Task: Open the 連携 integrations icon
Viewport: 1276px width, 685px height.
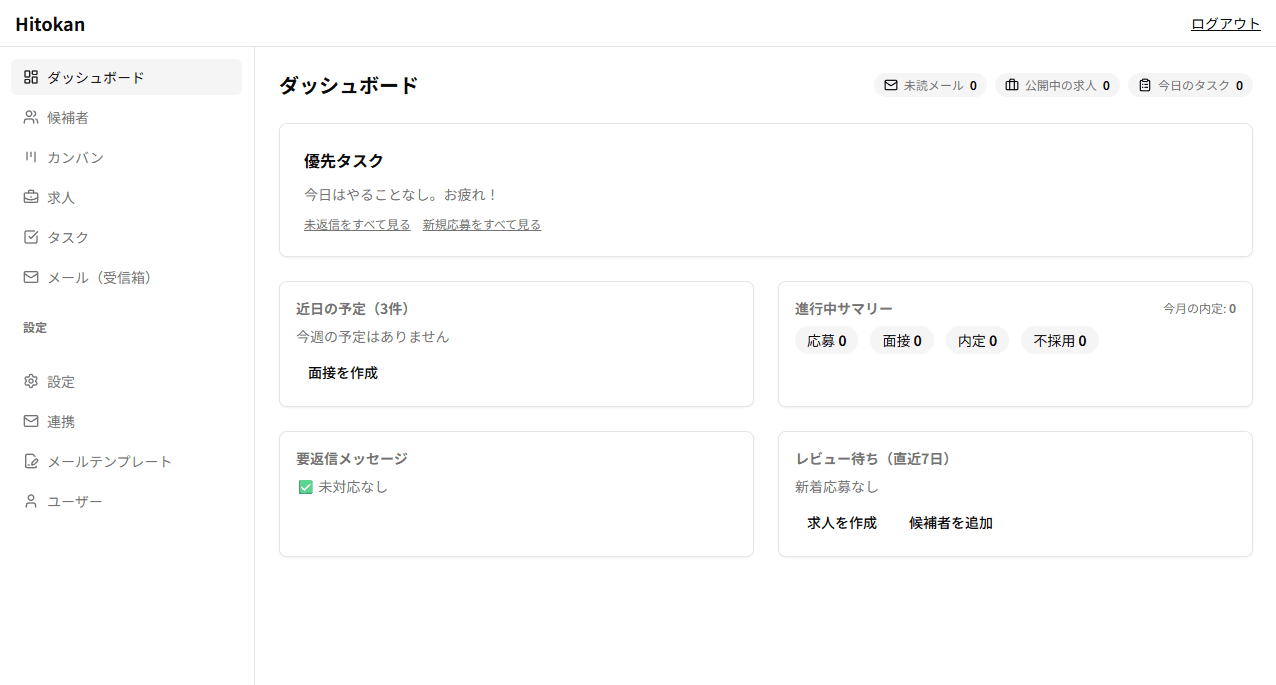Action: [33, 421]
